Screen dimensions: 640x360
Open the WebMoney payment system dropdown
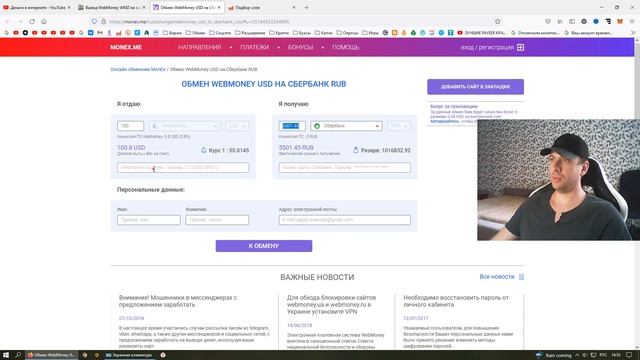click(185, 126)
